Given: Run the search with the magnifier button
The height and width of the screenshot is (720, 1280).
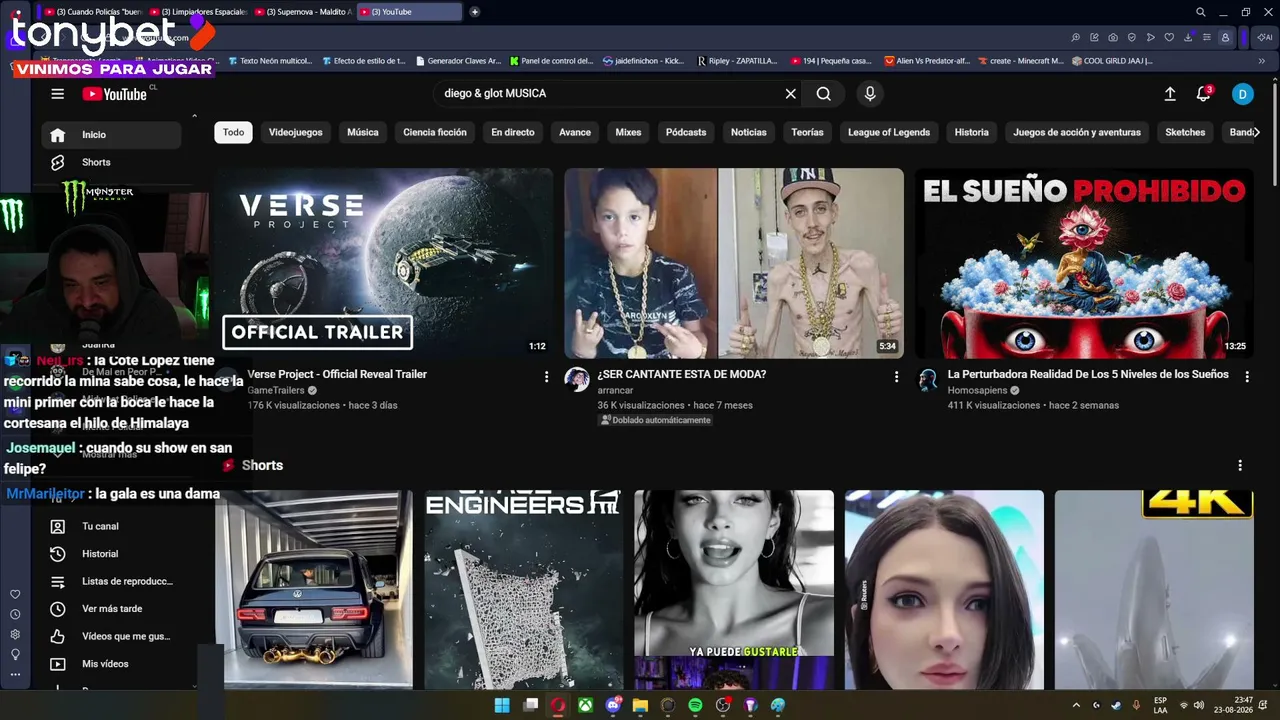Looking at the screenshot, I should pyautogui.click(x=823, y=94).
